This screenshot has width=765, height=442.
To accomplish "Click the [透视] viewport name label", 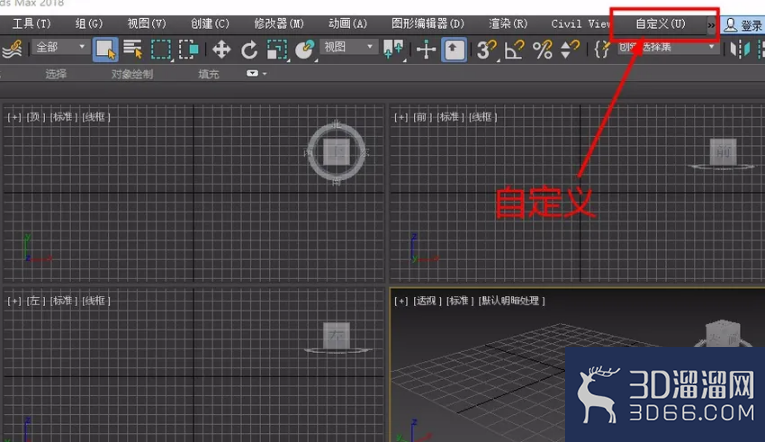I will coord(427,301).
